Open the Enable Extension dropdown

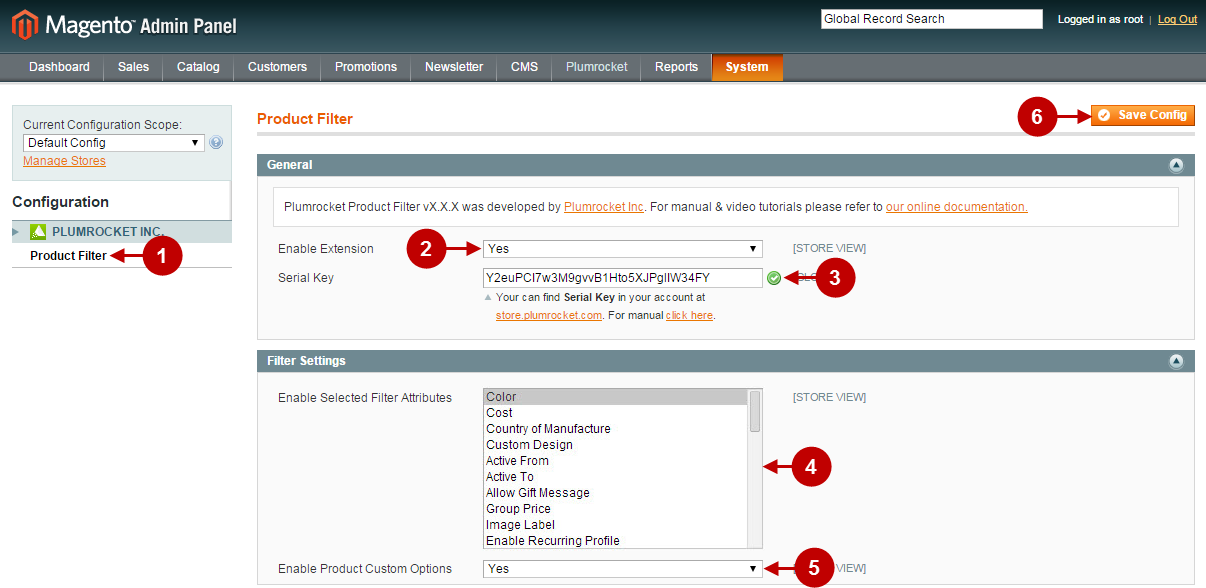pos(623,249)
